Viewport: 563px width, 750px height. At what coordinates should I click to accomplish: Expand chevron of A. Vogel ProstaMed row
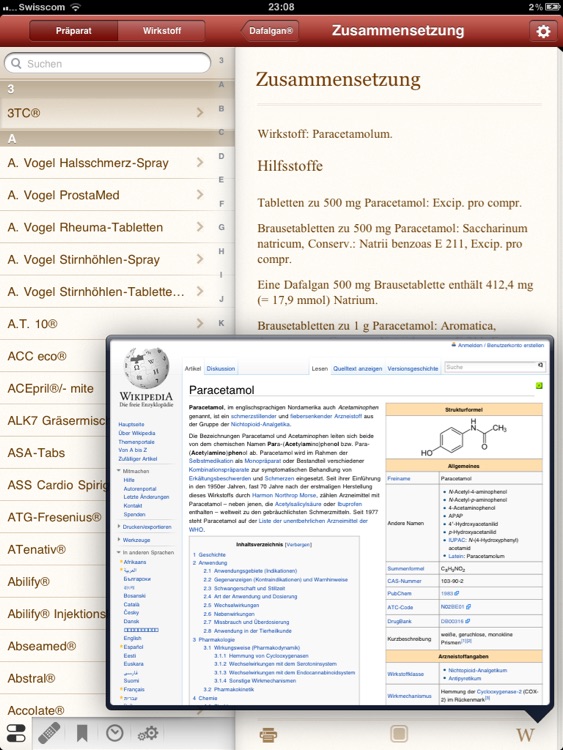(x=200, y=195)
